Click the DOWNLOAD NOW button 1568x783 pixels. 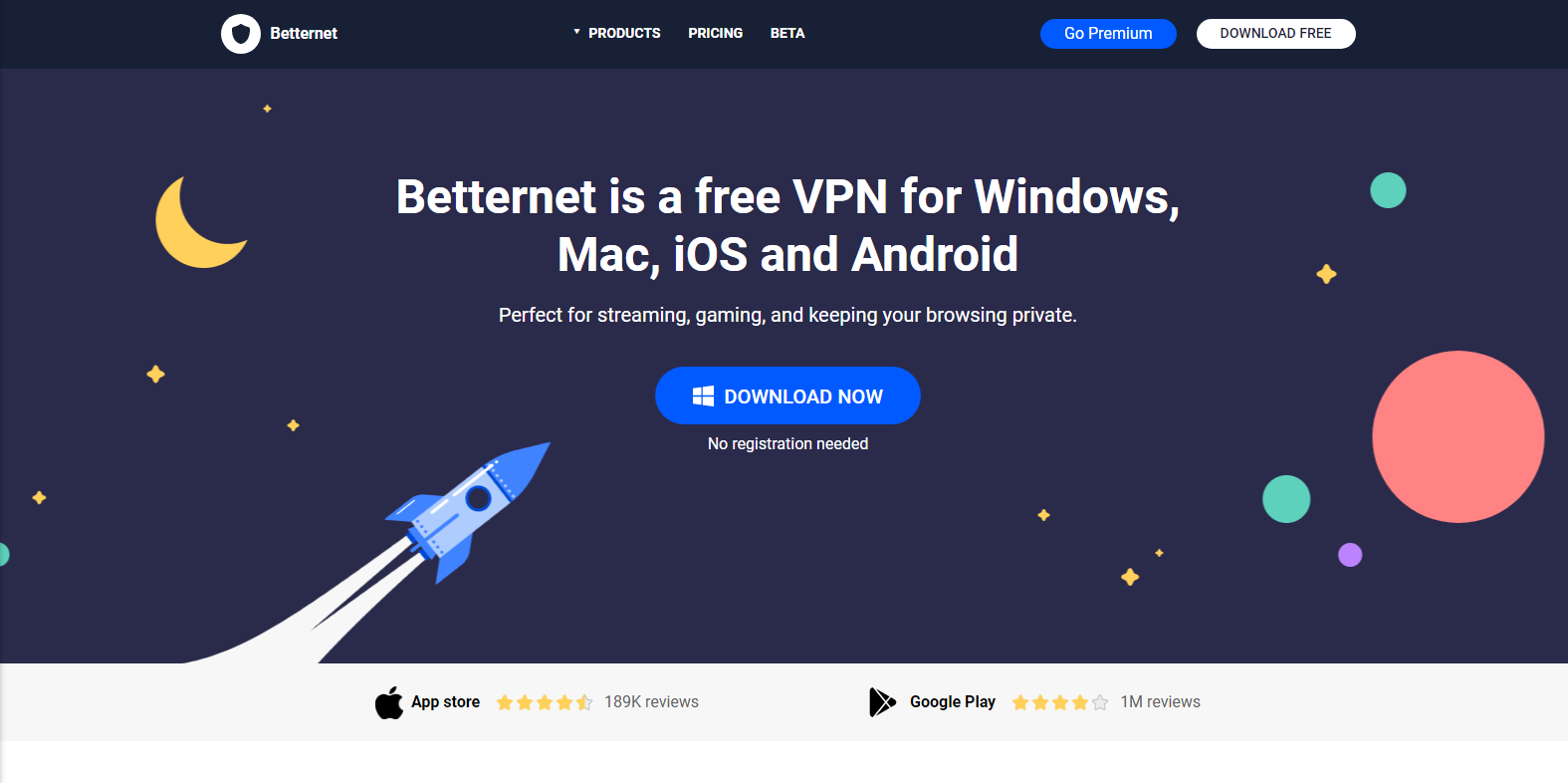point(787,395)
